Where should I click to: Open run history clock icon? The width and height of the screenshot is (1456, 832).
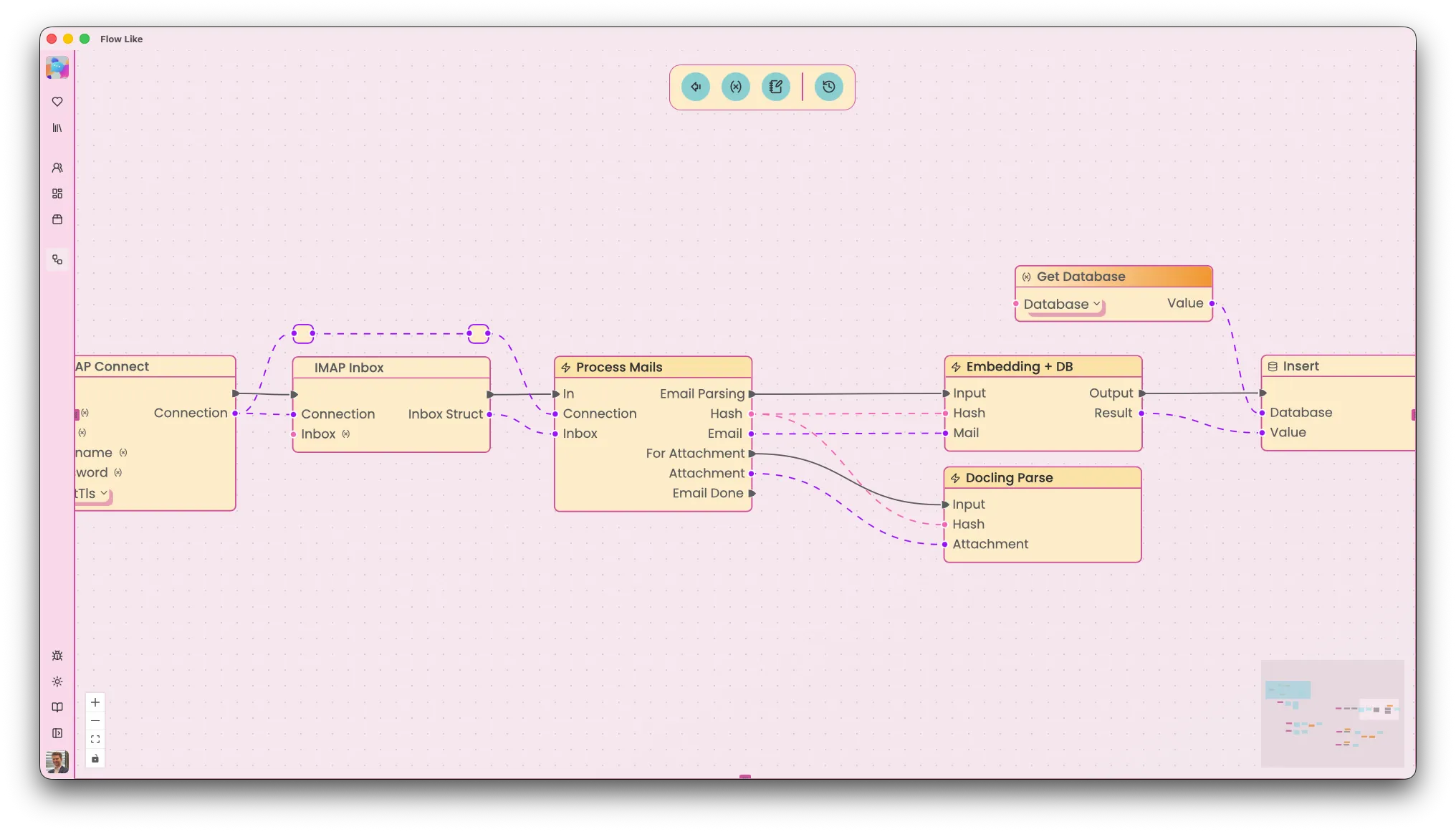829,87
